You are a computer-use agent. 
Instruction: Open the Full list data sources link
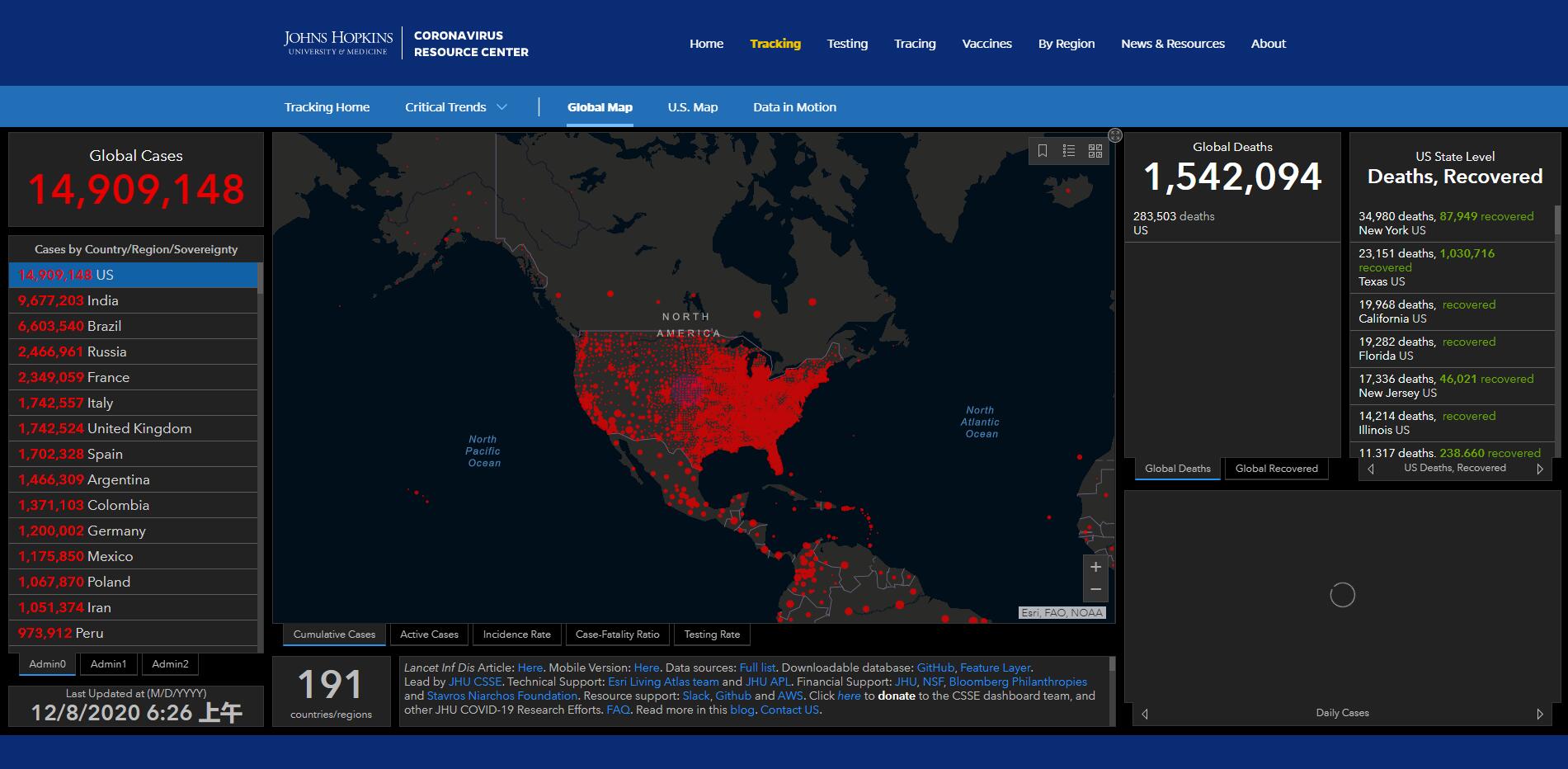[x=757, y=668]
